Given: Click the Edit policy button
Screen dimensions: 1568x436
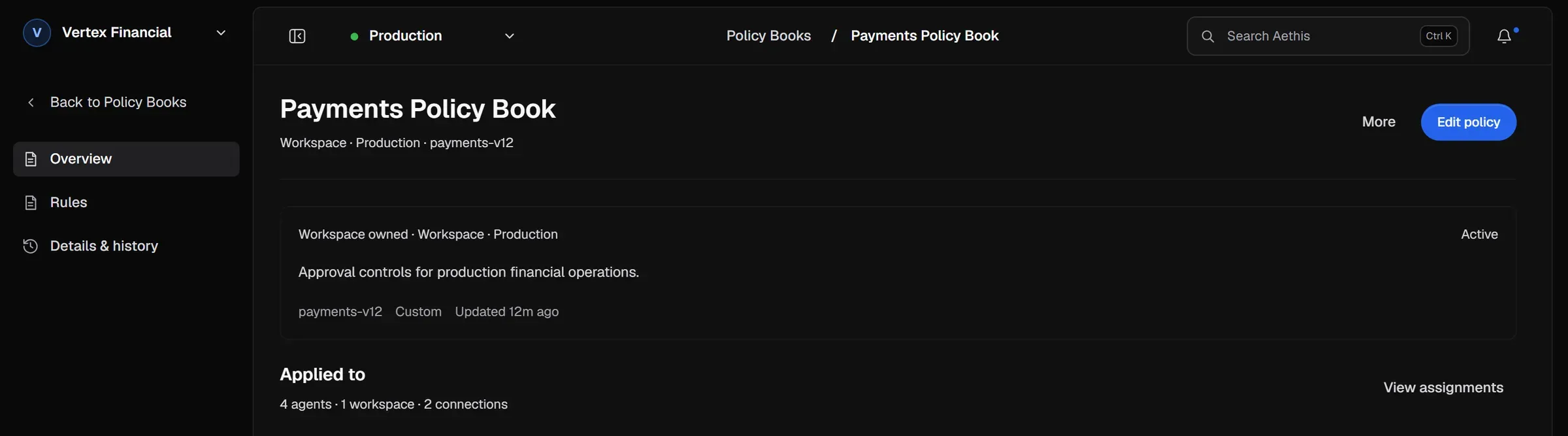Looking at the screenshot, I should 1468,122.
